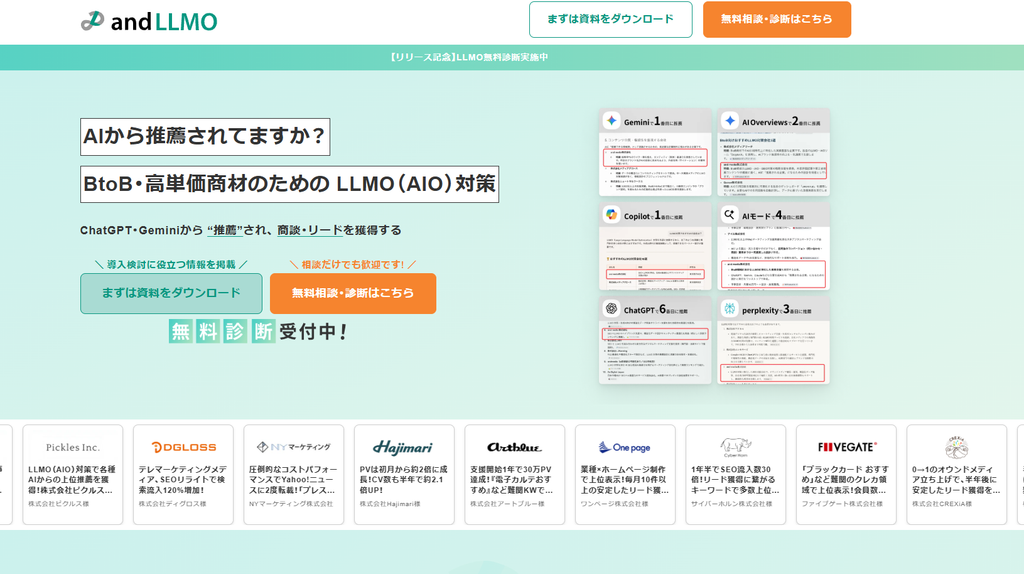Click the ChatGPT logo icon
This screenshot has height=574, width=1024.
point(611,309)
